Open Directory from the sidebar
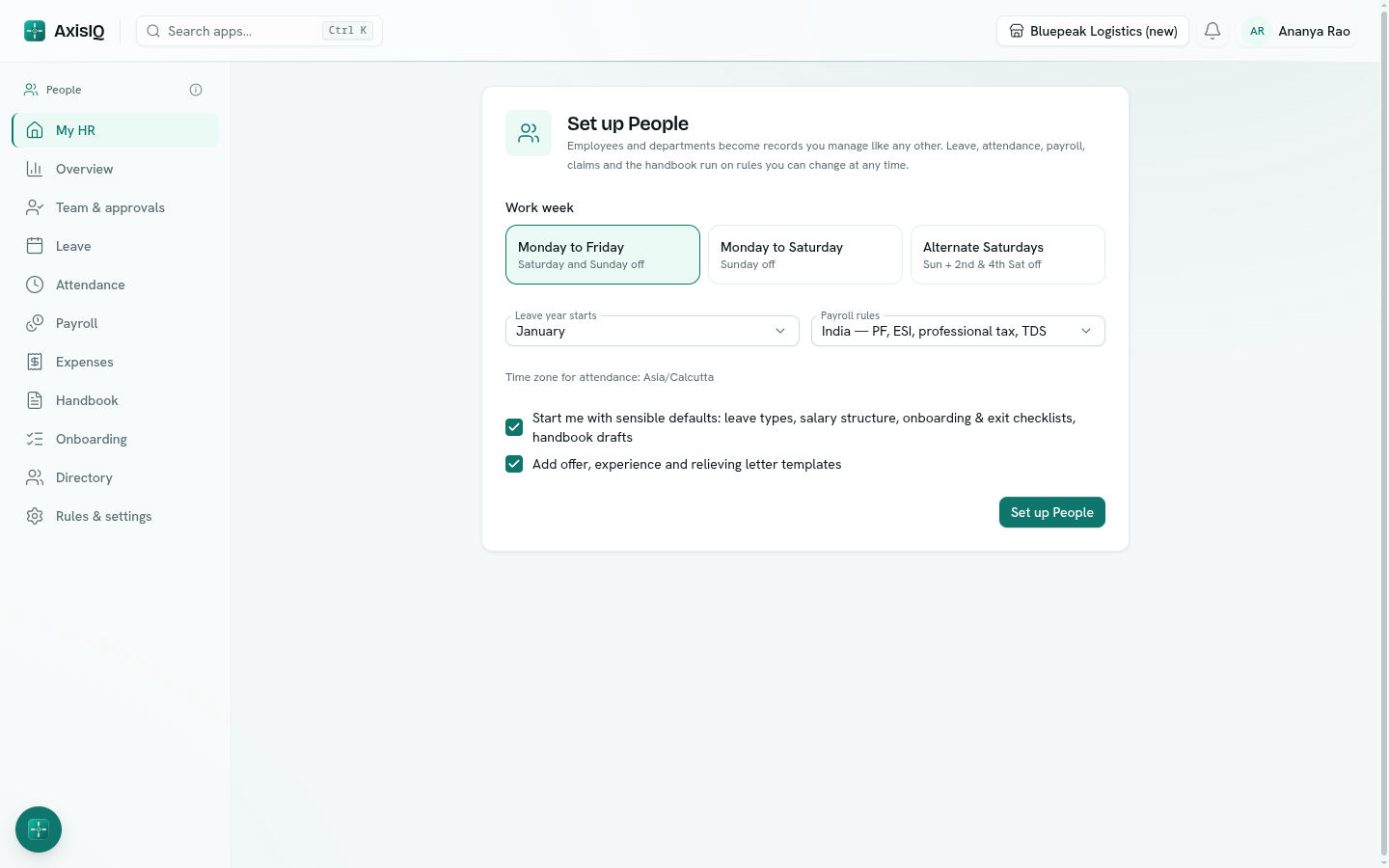This screenshot has width=1389, height=868. tap(116, 477)
